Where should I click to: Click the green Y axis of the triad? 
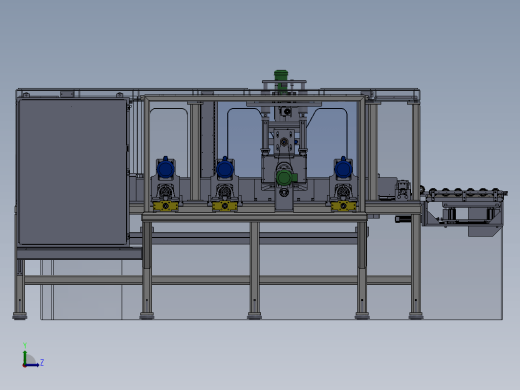click(x=25, y=357)
